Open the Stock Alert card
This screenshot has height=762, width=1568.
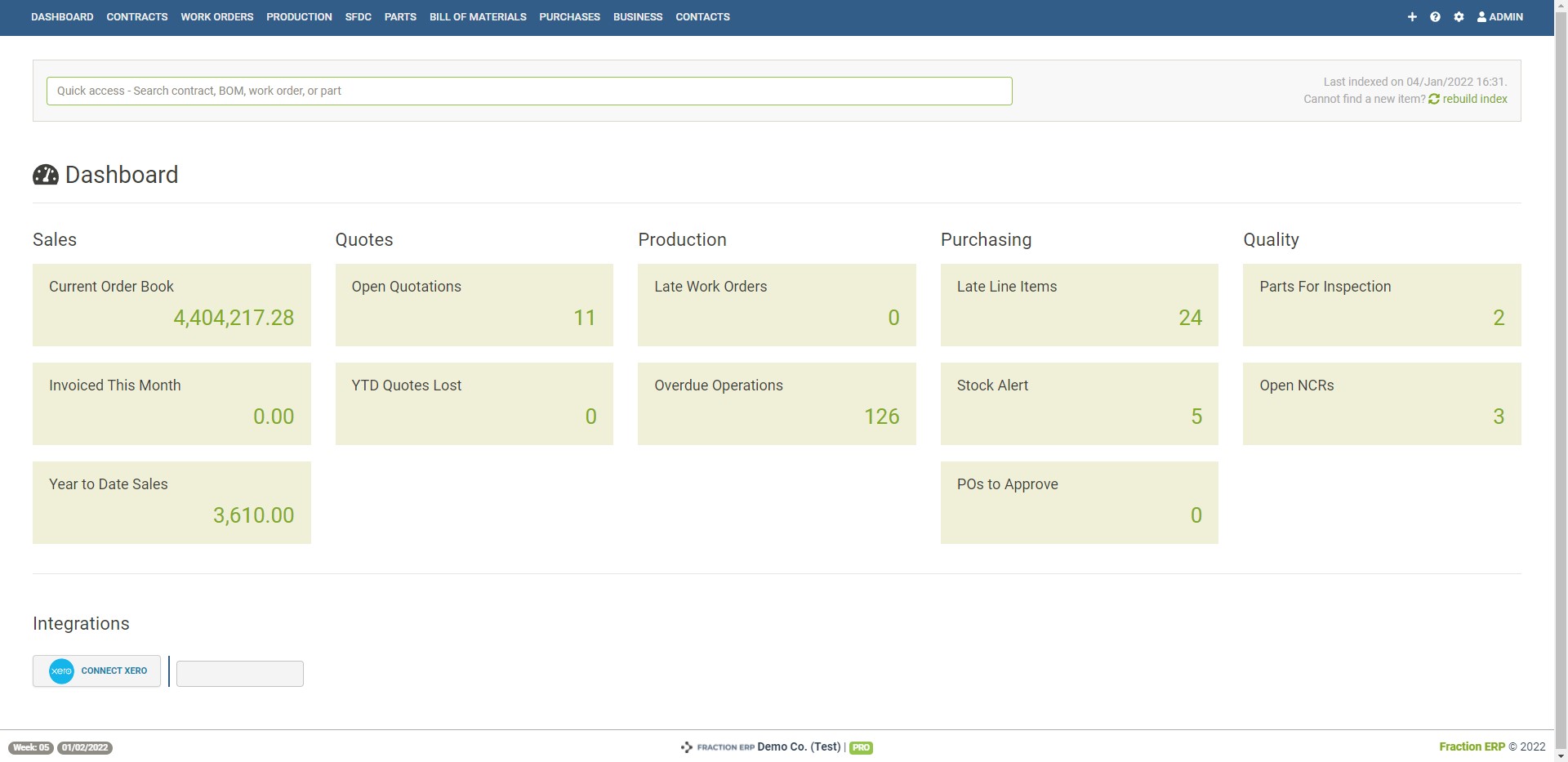(x=1079, y=403)
